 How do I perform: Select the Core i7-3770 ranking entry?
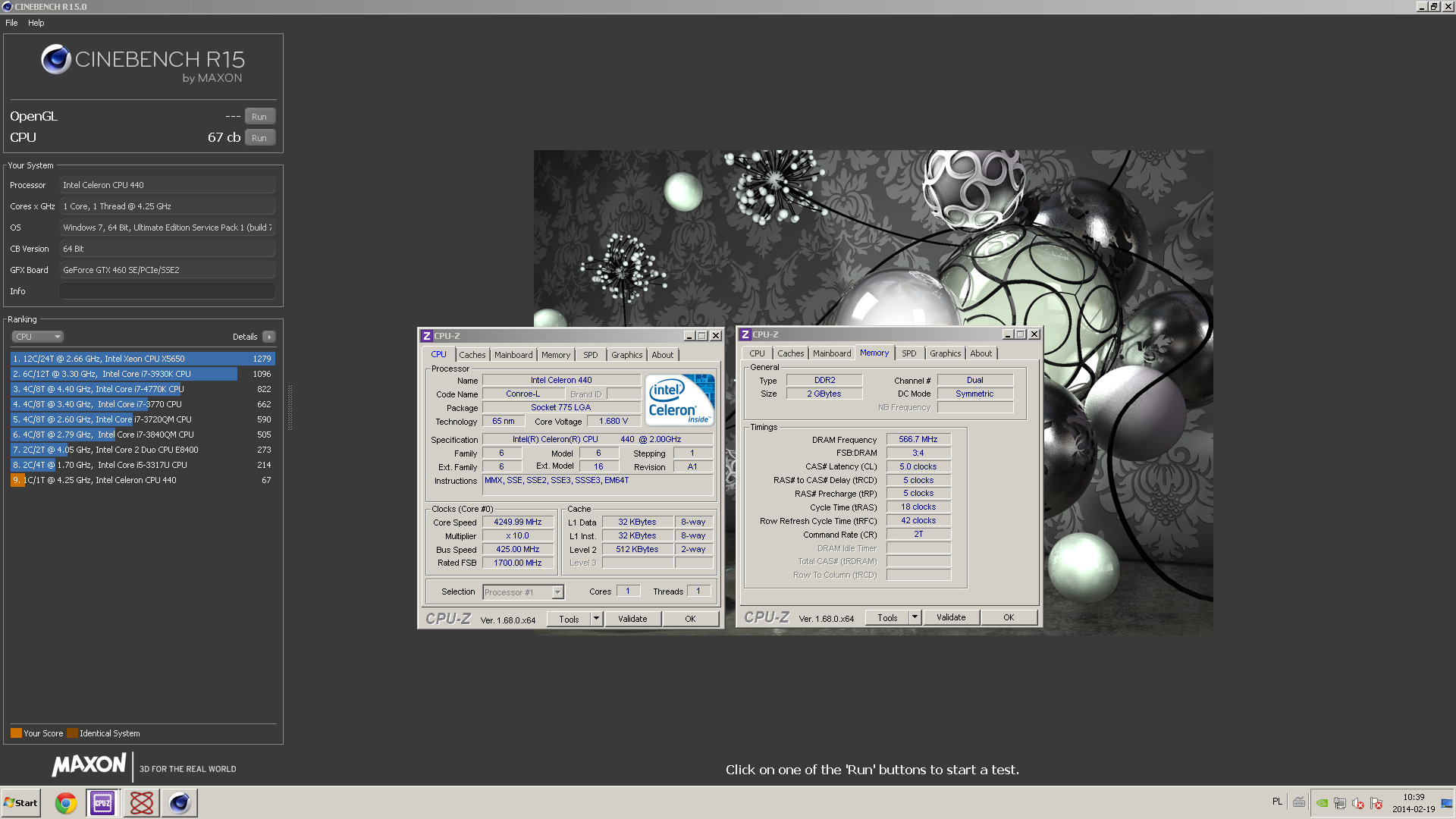[143, 404]
